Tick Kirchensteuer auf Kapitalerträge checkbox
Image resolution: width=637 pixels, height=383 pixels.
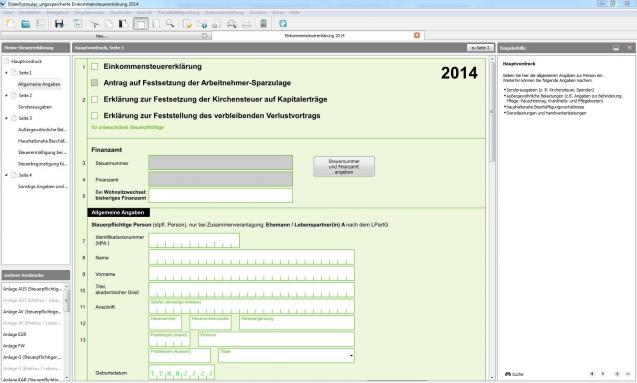(x=95, y=99)
